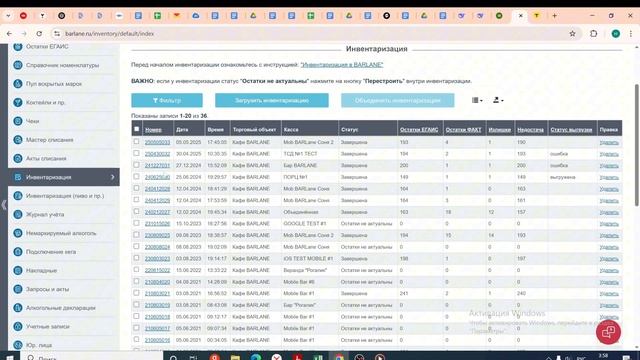
Task: Open the red support chat bubble
Action: (608, 332)
